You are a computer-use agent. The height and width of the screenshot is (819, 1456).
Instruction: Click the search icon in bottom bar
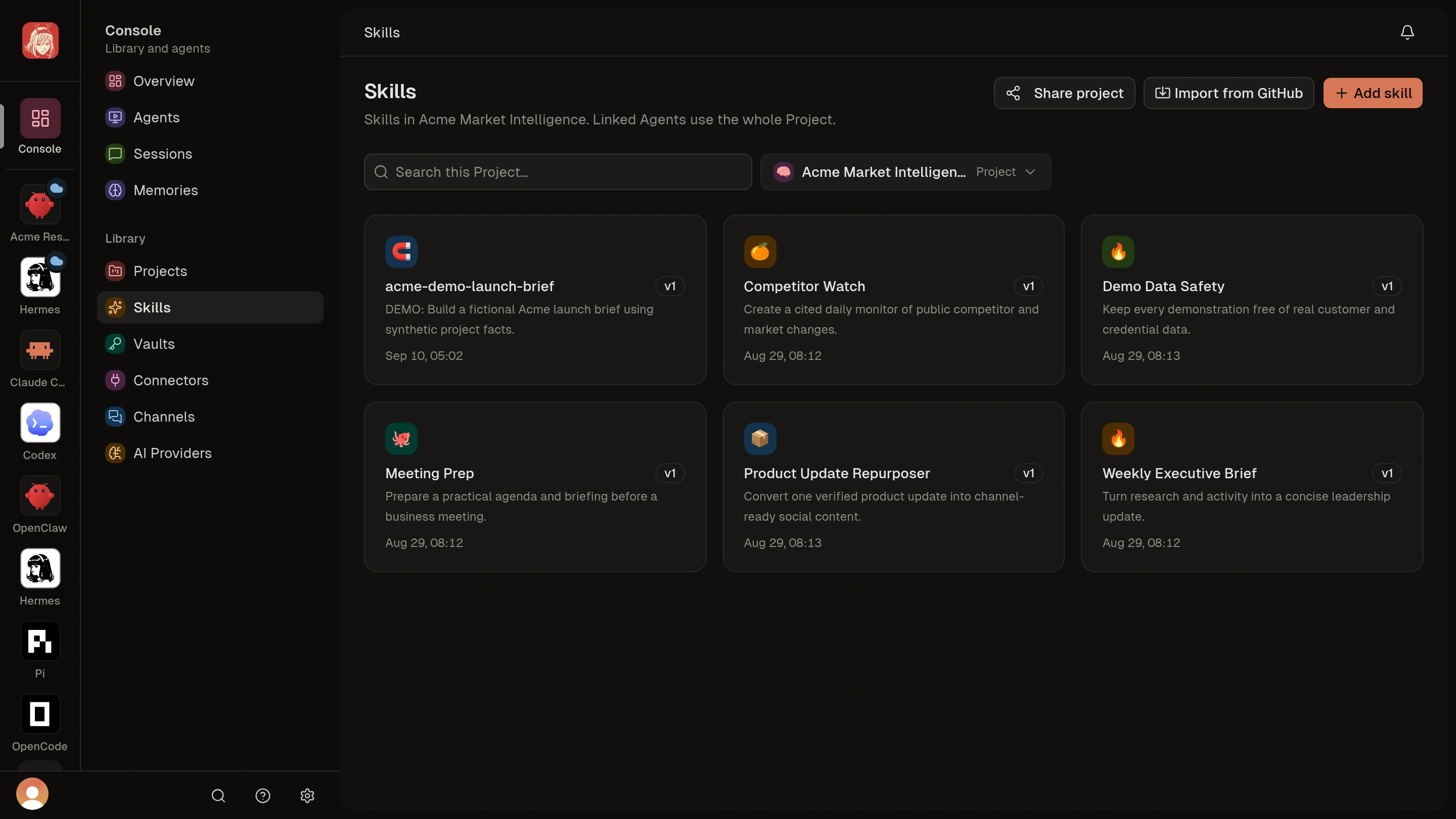[218, 796]
